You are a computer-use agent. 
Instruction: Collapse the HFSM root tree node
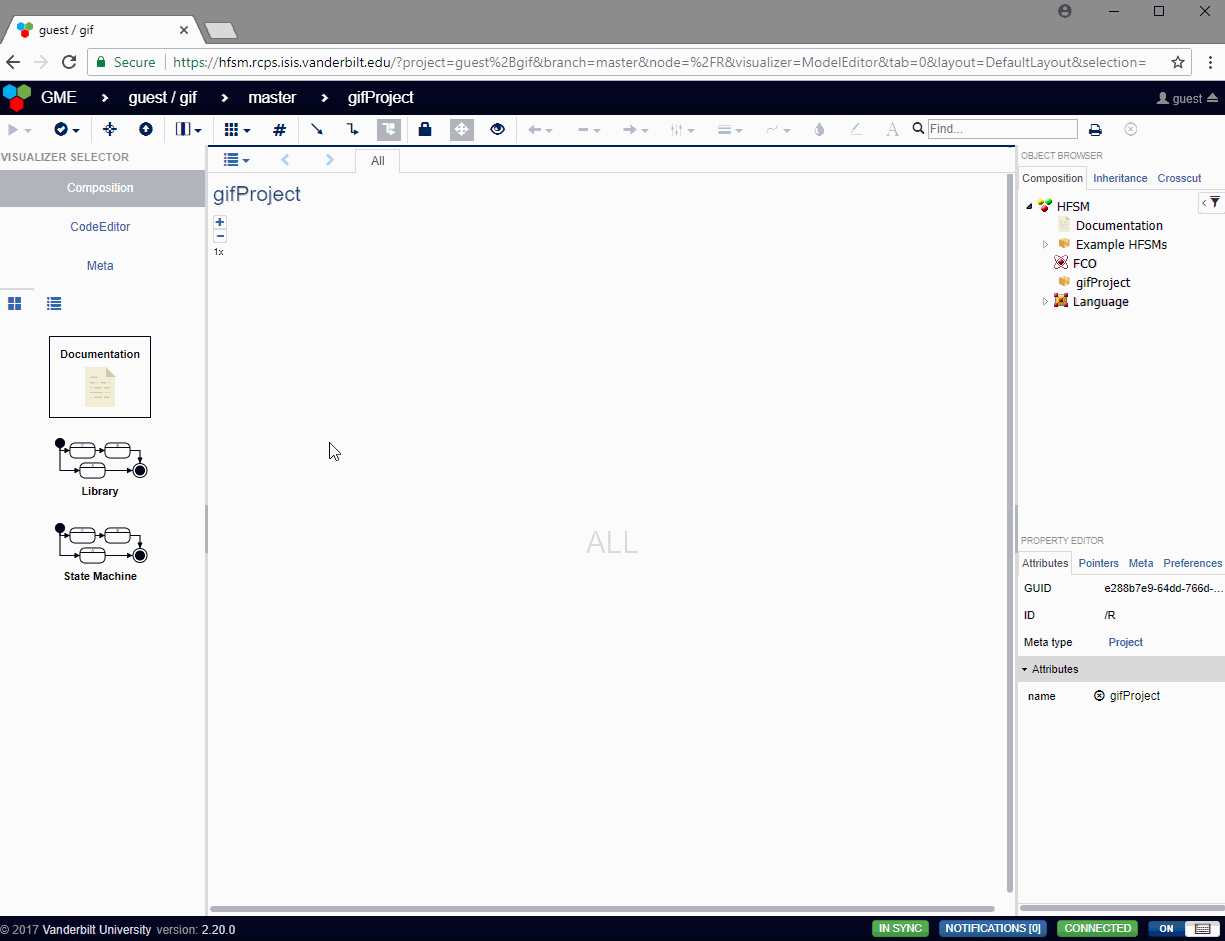tap(1029, 206)
